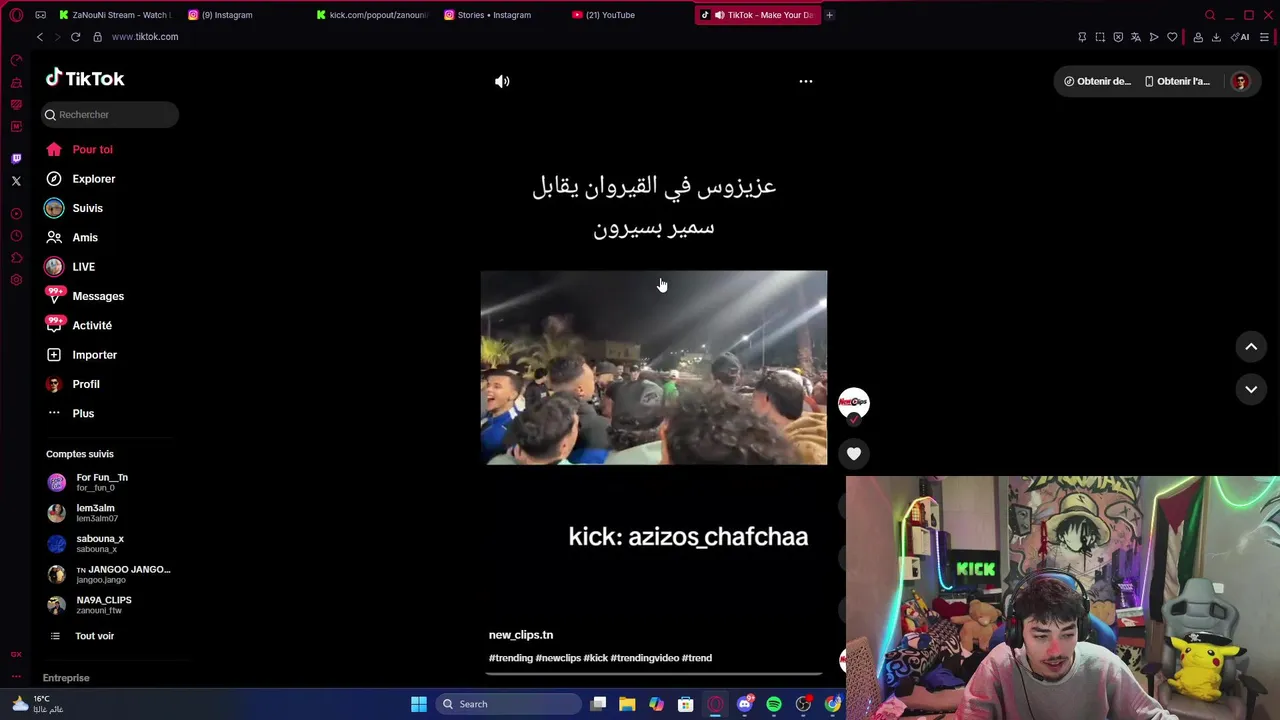Open the AI assistant toolbar icon

pyautogui.click(x=1240, y=37)
